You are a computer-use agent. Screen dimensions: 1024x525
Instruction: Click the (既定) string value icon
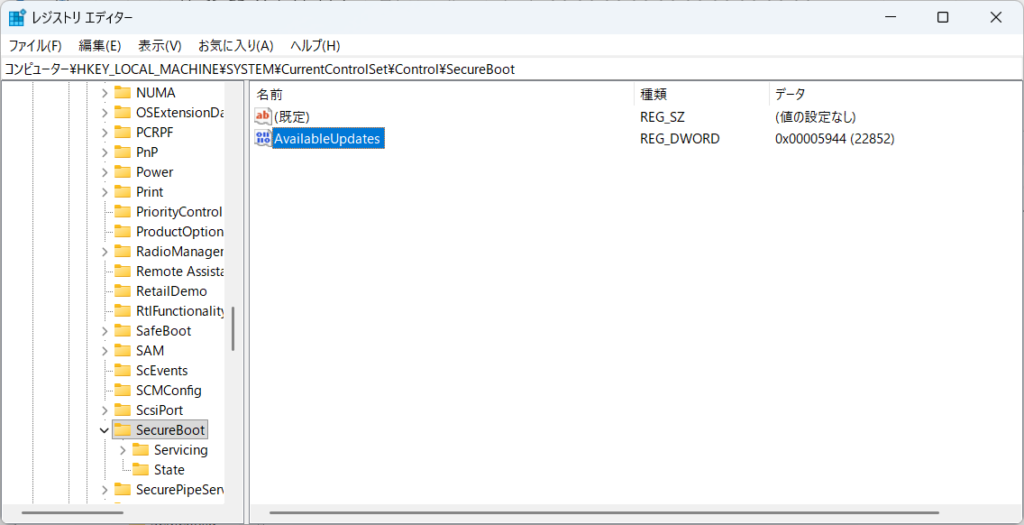tap(263, 117)
